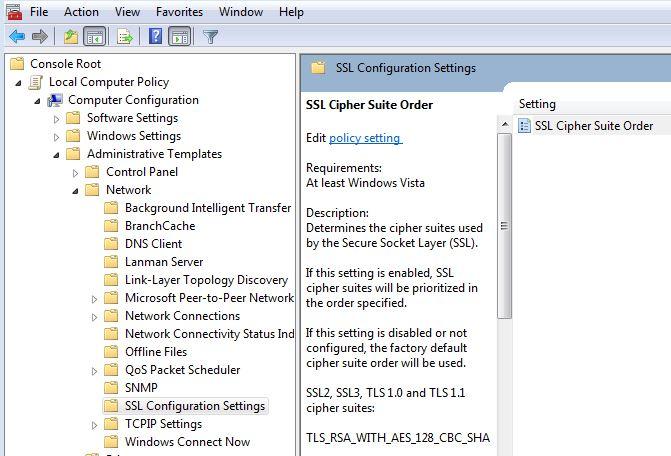Click the Administrative Templates folder icon
This screenshot has width=671, height=456.
tap(73, 154)
